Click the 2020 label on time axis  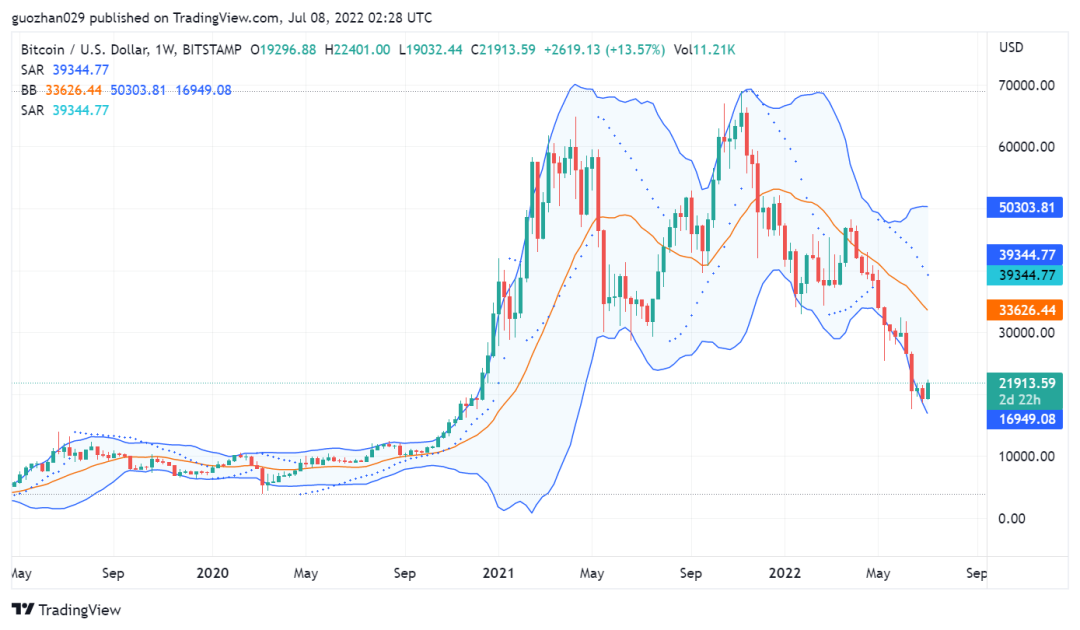coord(212,573)
